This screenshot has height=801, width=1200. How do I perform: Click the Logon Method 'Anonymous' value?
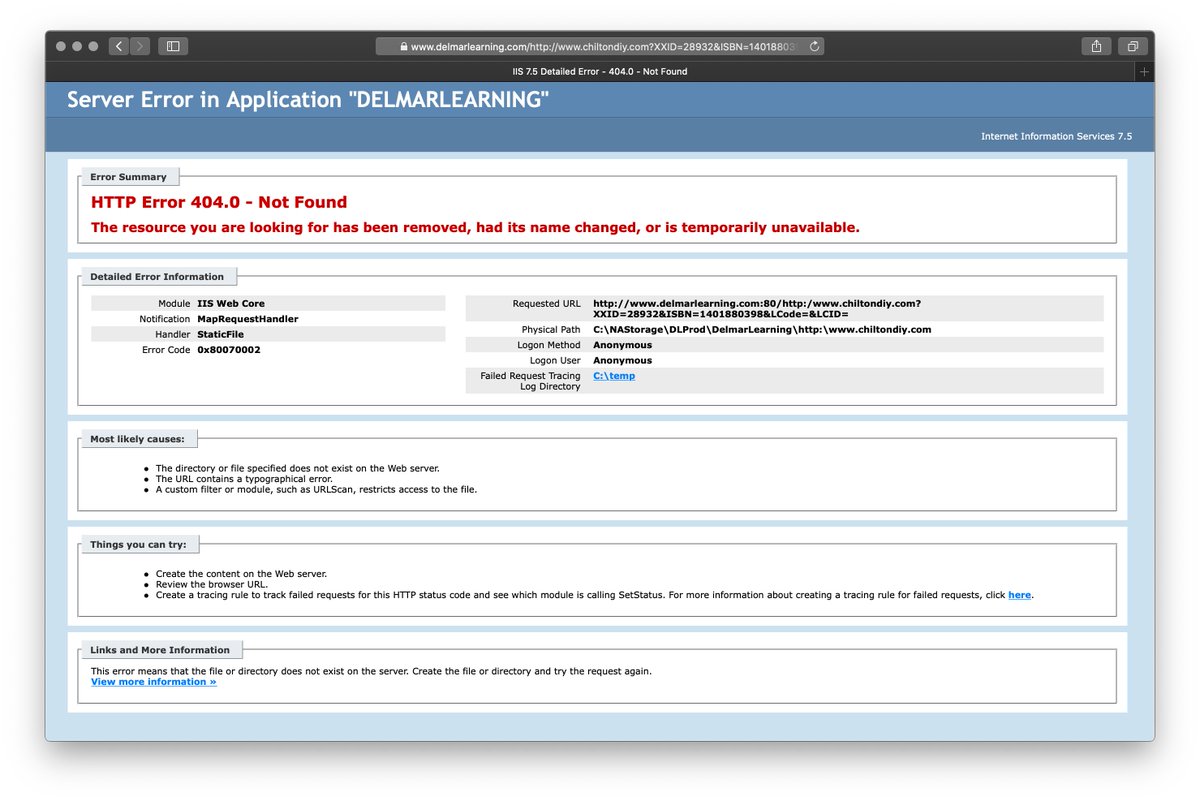click(x=622, y=345)
